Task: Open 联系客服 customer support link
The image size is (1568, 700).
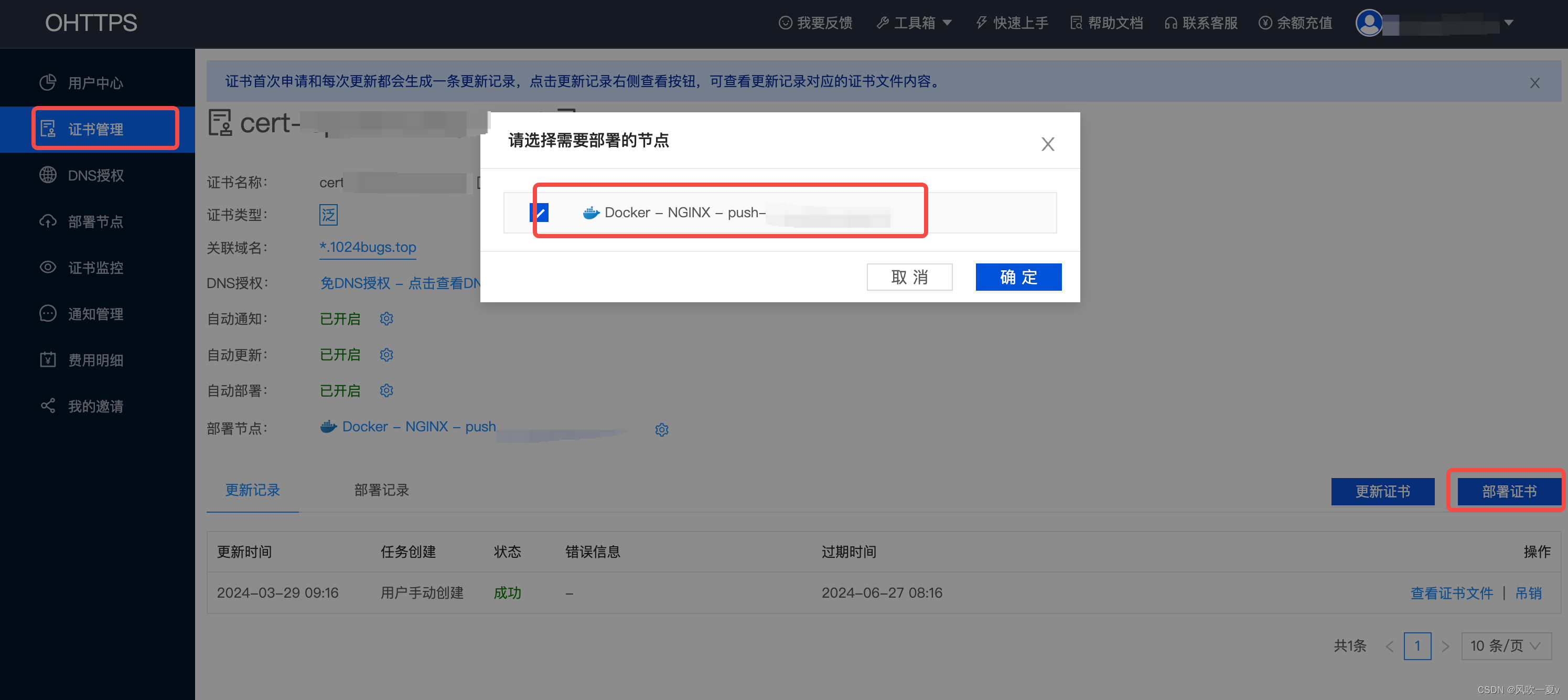Action: click(1201, 23)
